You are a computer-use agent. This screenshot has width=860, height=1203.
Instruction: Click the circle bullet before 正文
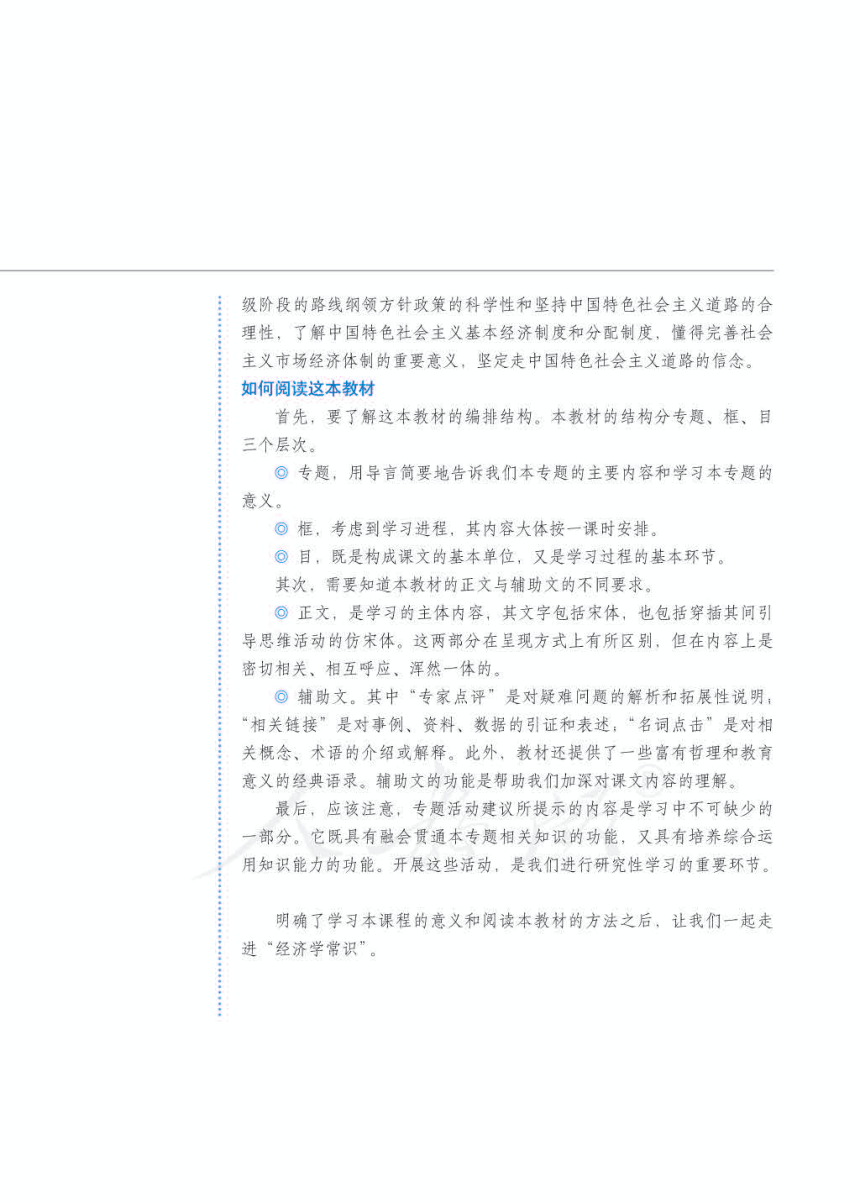[282, 613]
